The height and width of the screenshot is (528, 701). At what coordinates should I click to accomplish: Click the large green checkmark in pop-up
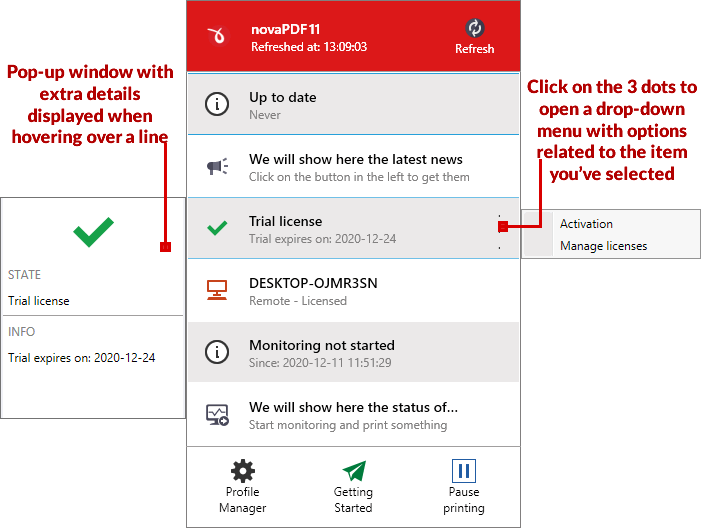coord(93,232)
